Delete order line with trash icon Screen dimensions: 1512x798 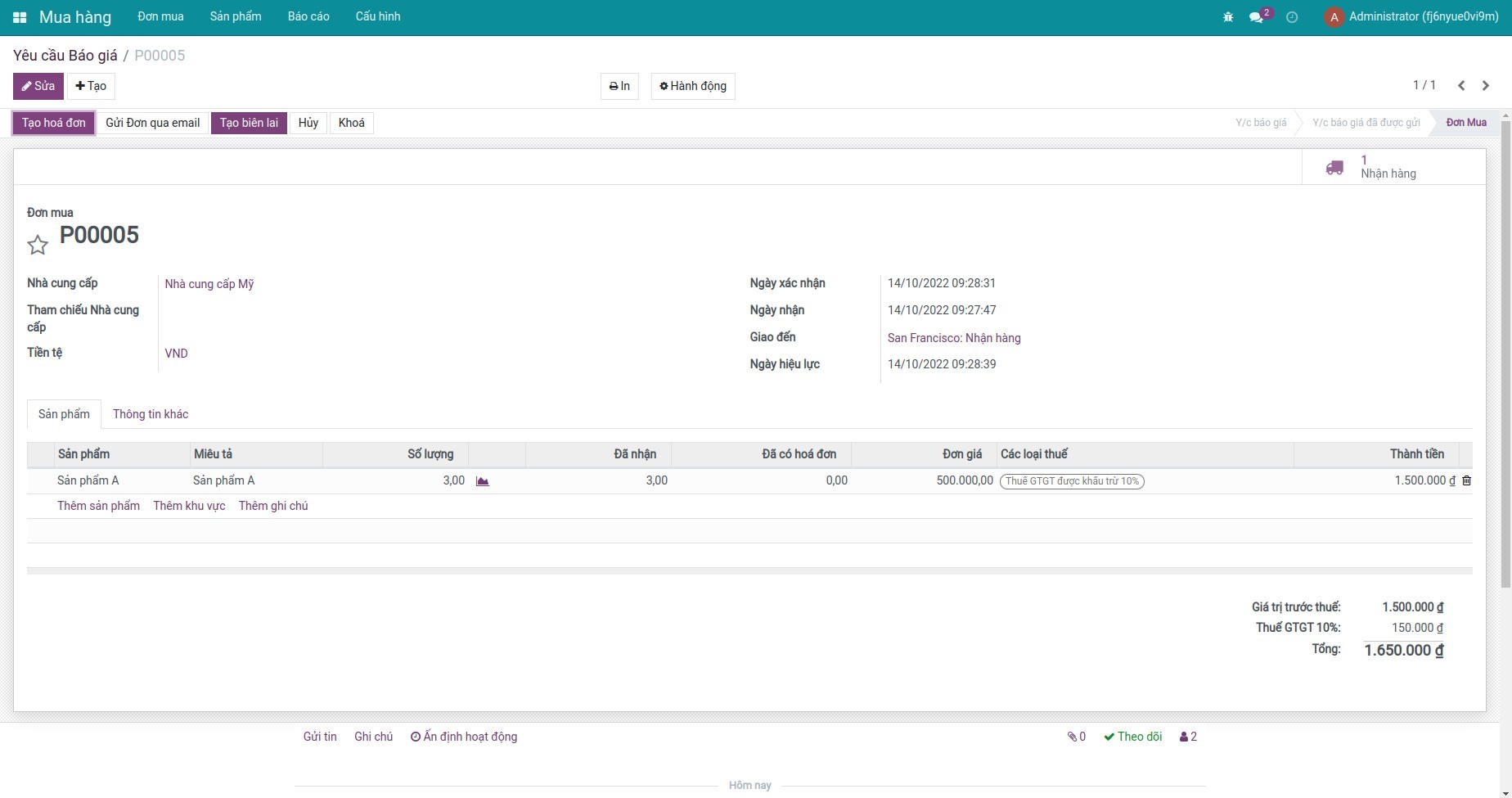coord(1466,481)
